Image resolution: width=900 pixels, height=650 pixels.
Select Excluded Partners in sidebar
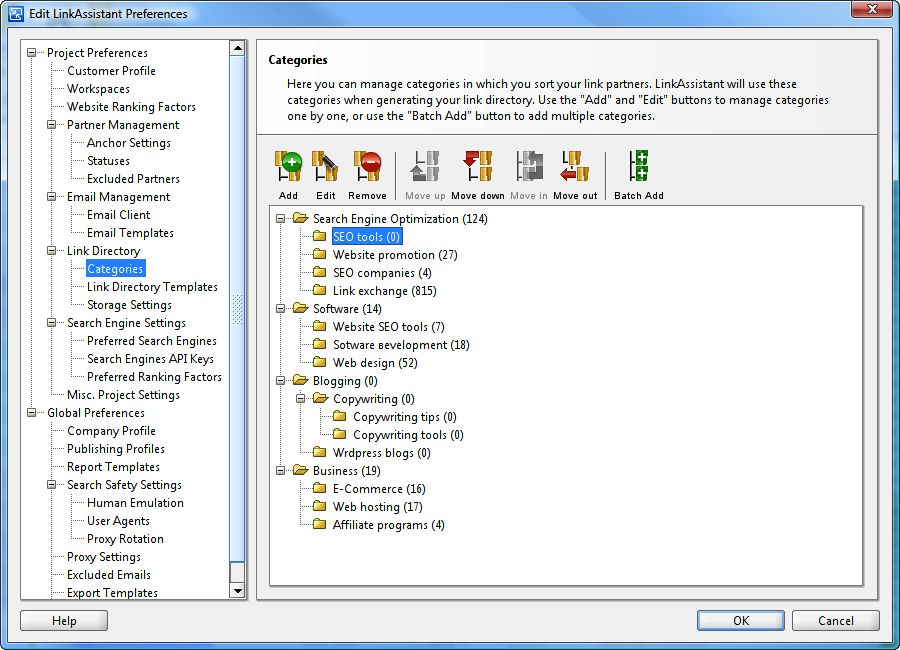click(133, 179)
